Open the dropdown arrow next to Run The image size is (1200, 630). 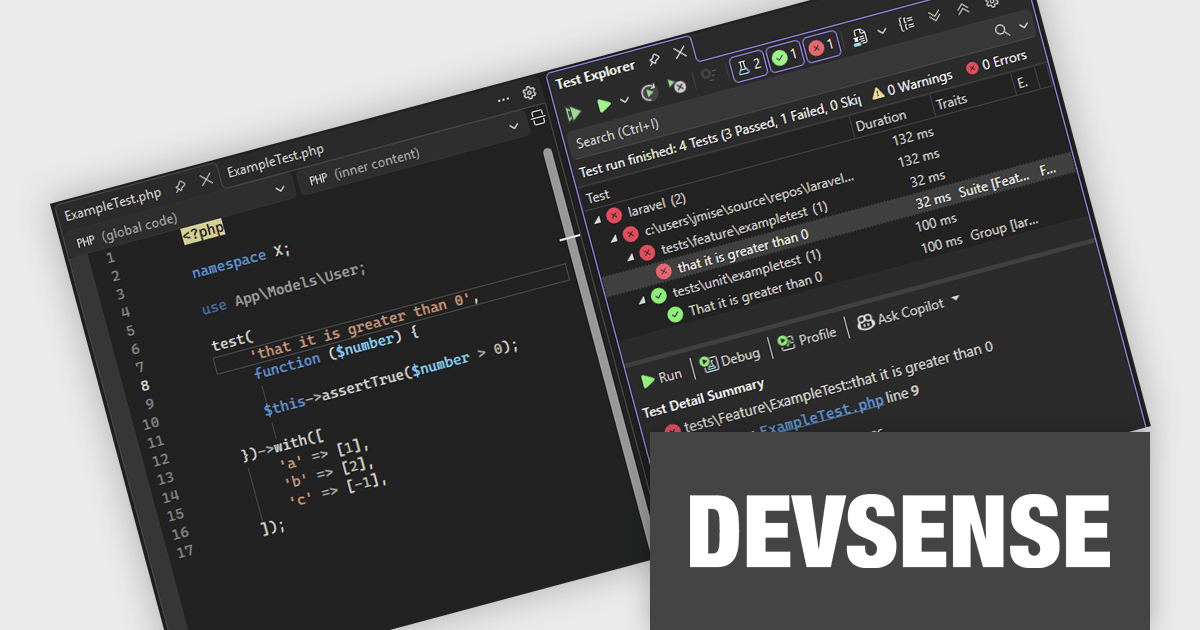coord(625,100)
